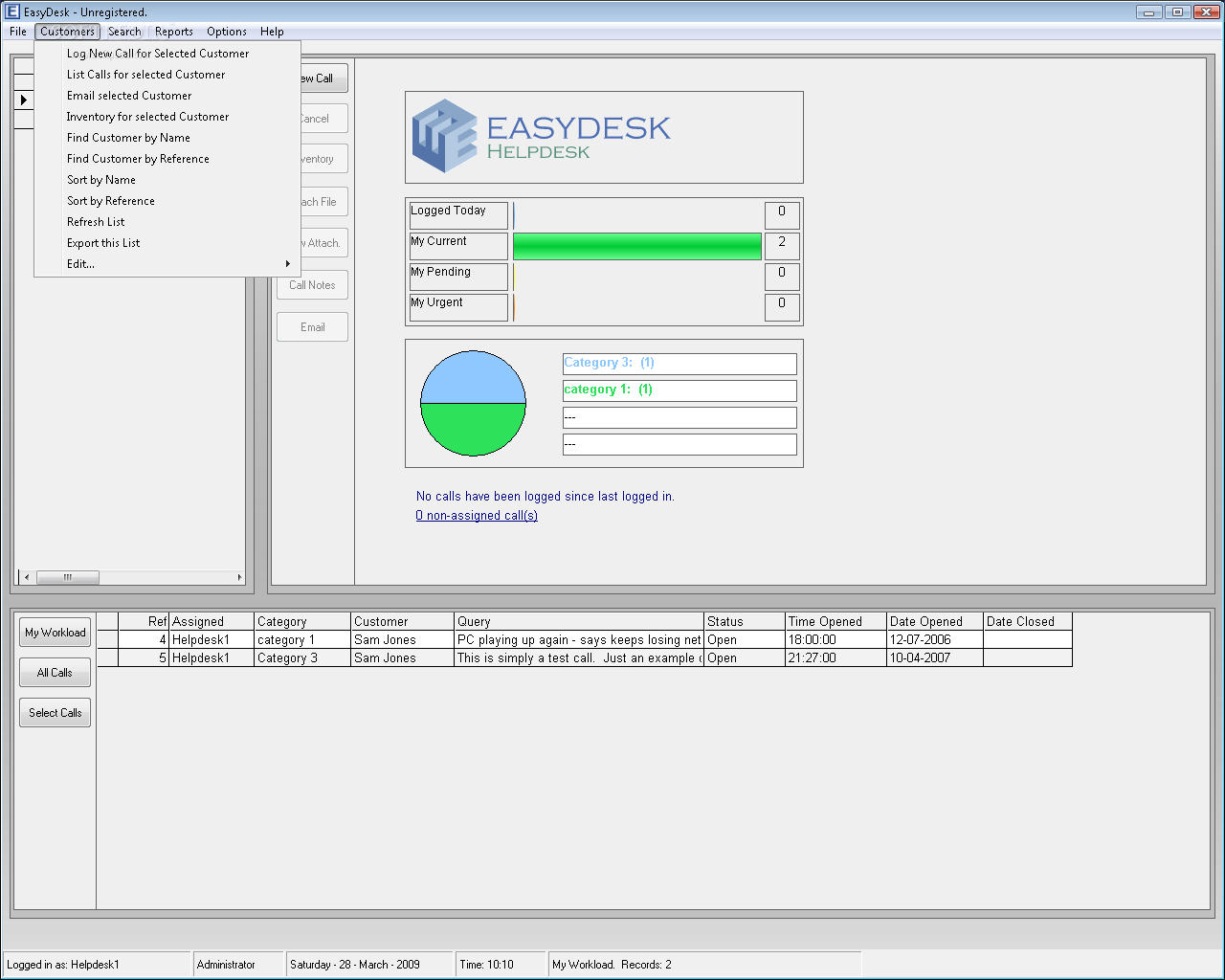
Task: Open the 0 non-assigned call(s) link
Action: tap(477, 516)
